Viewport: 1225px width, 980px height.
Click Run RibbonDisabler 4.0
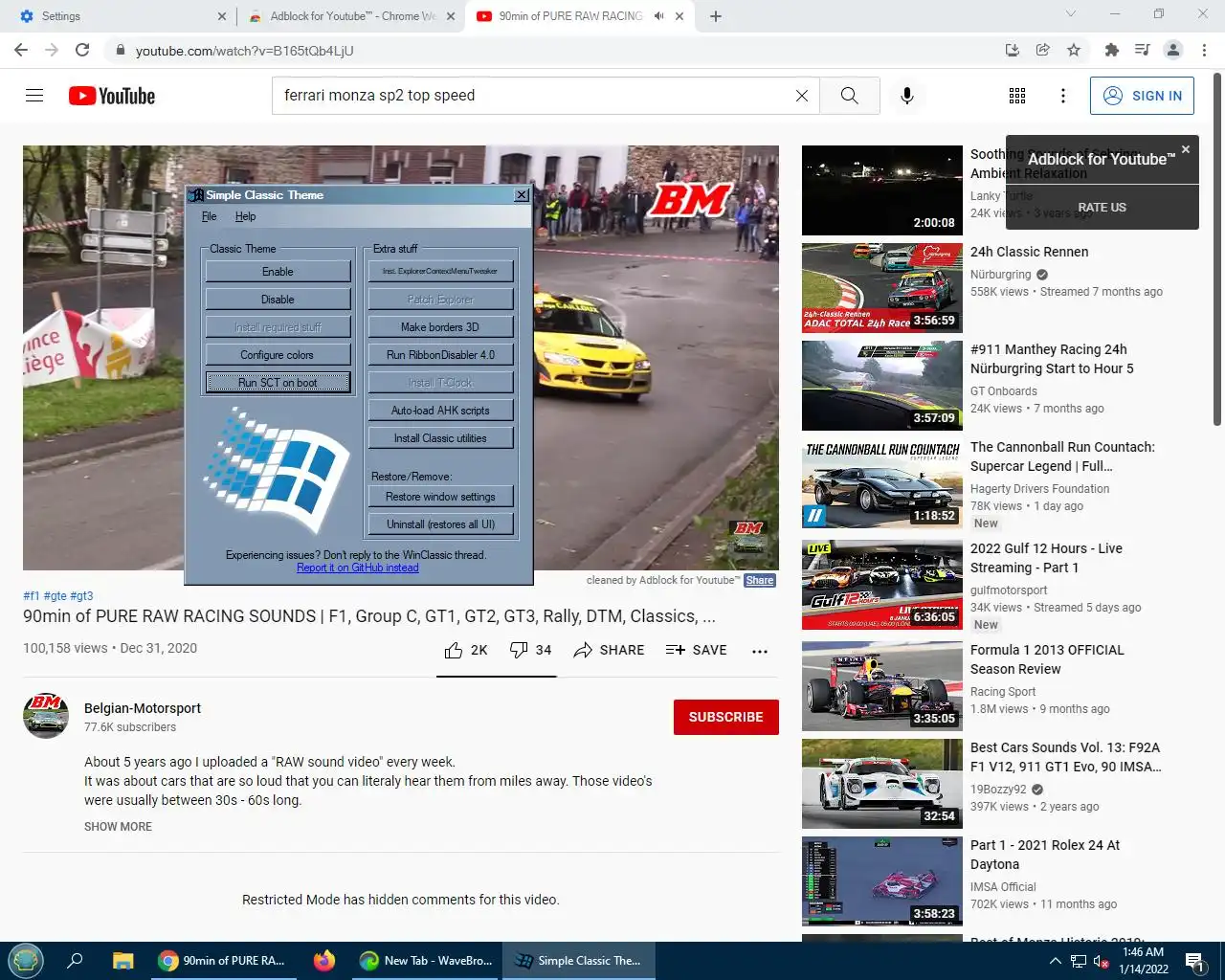click(x=440, y=355)
